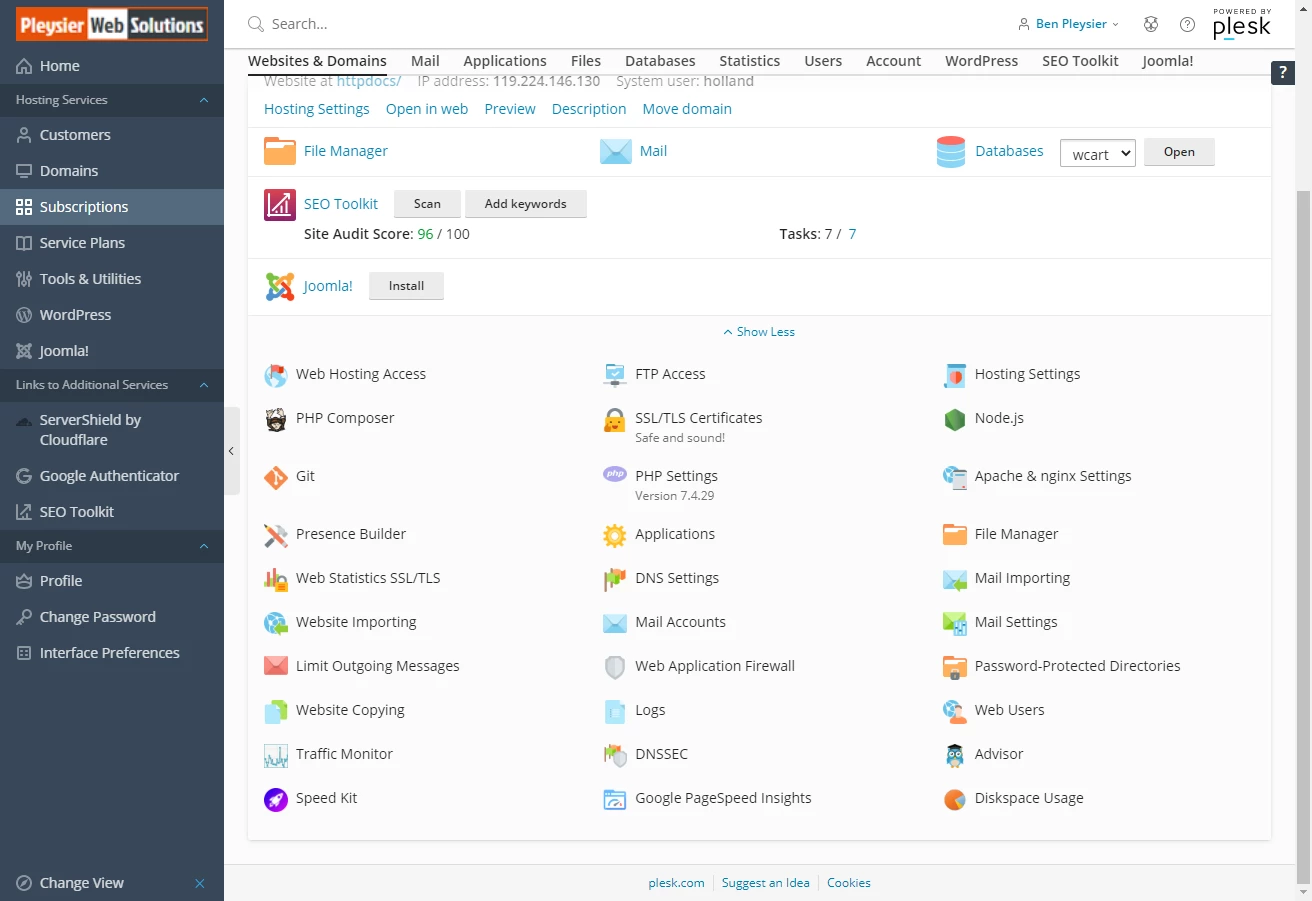Open the Web Hosting Access icon
This screenshot has height=901, width=1312.
tap(276, 375)
